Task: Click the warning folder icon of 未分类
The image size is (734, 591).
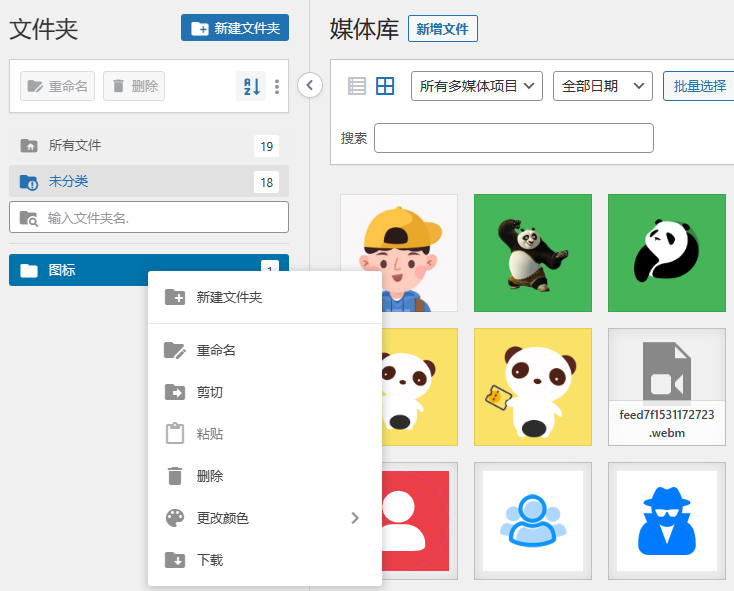Action: (29, 182)
